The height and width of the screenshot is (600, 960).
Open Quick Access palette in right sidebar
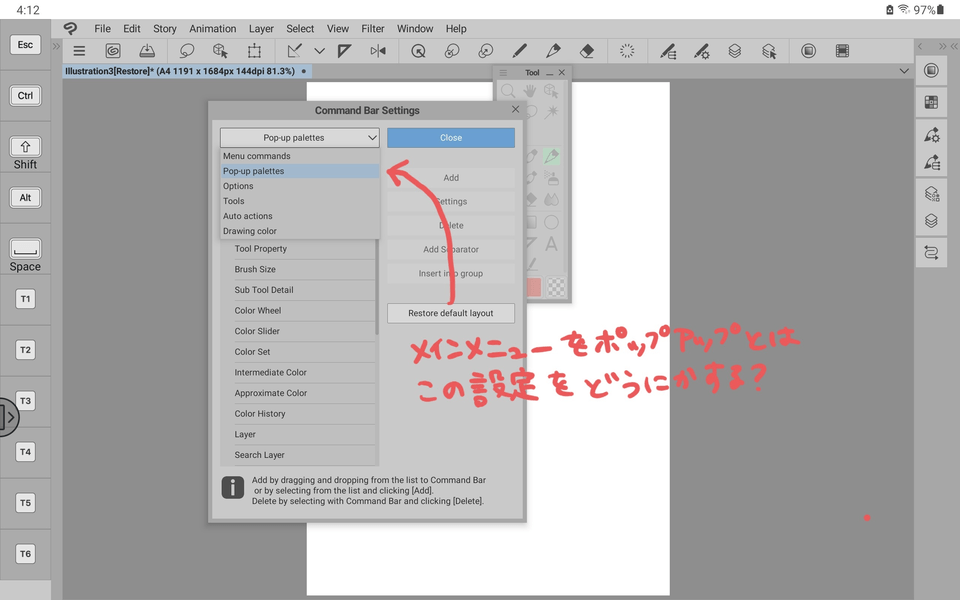click(x=931, y=70)
